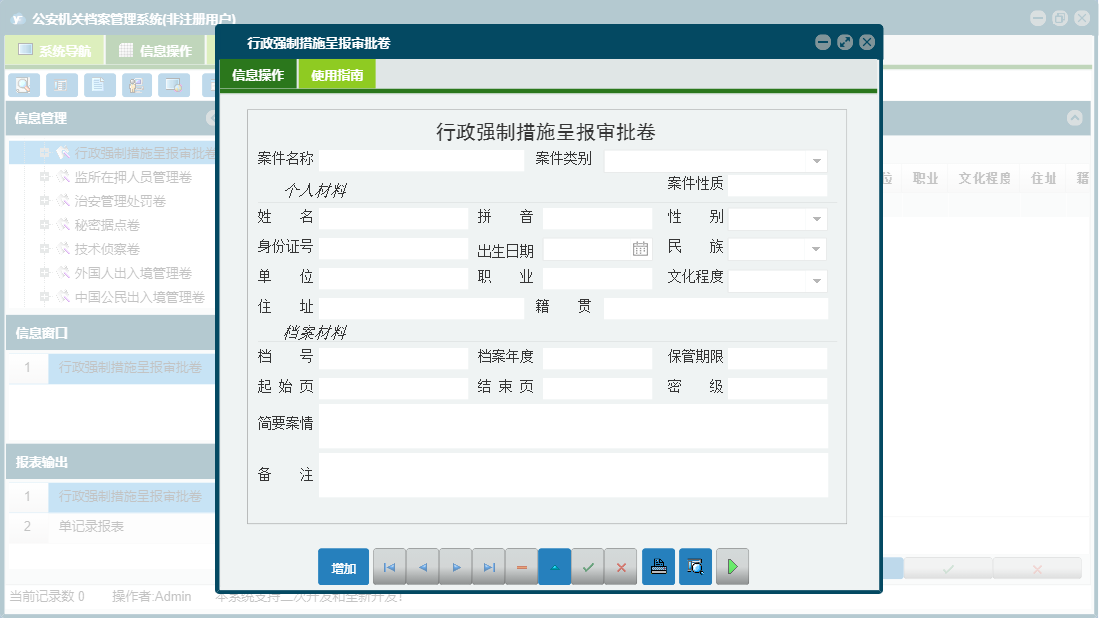Open the 信息操作 tab in main window
The width and height of the screenshot is (1099, 618).
155,50
